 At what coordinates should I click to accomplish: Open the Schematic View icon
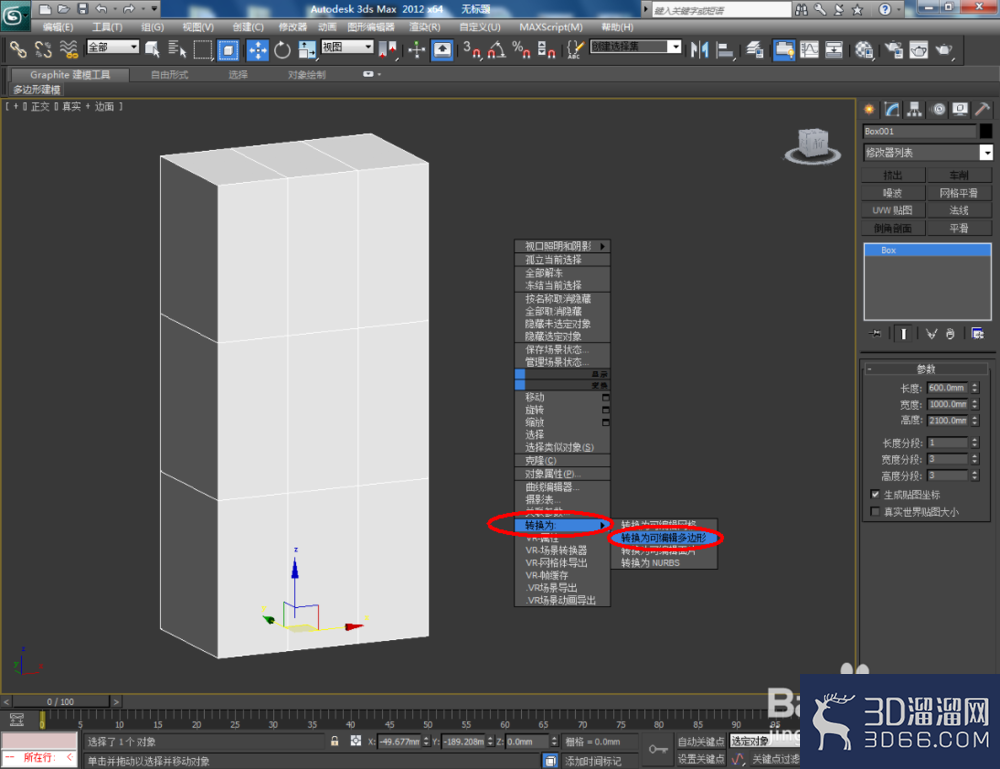tap(834, 49)
